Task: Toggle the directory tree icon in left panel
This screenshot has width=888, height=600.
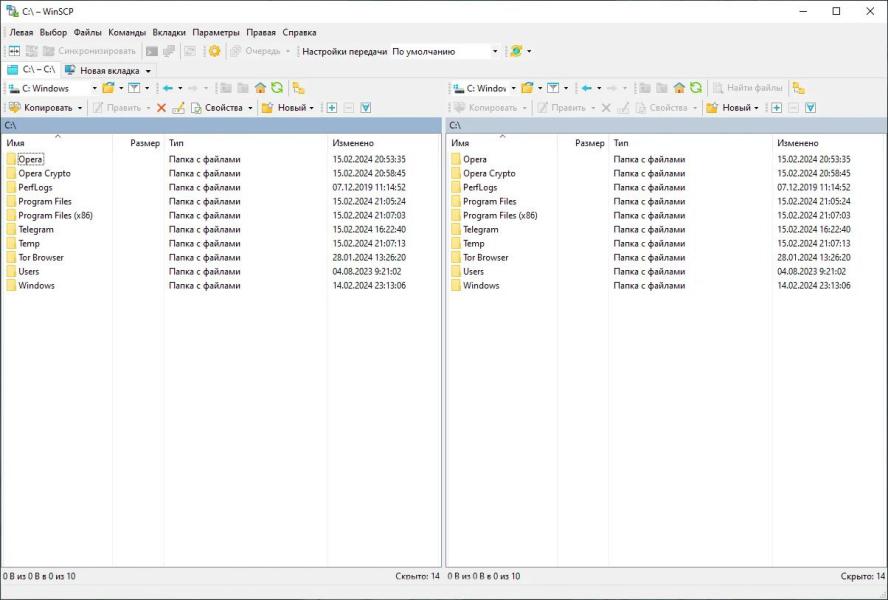Action: point(298,88)
